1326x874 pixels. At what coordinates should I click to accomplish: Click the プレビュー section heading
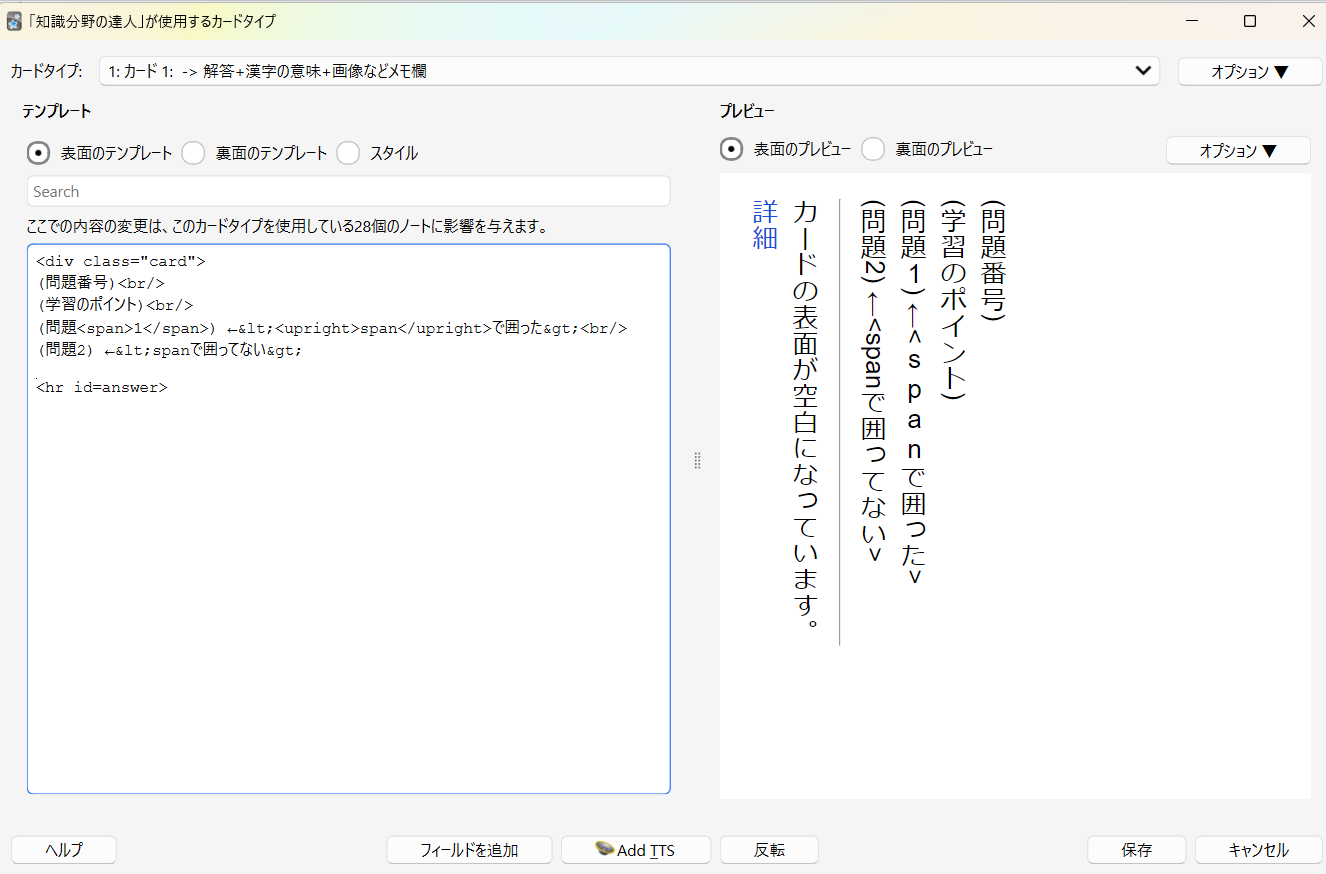747,112
